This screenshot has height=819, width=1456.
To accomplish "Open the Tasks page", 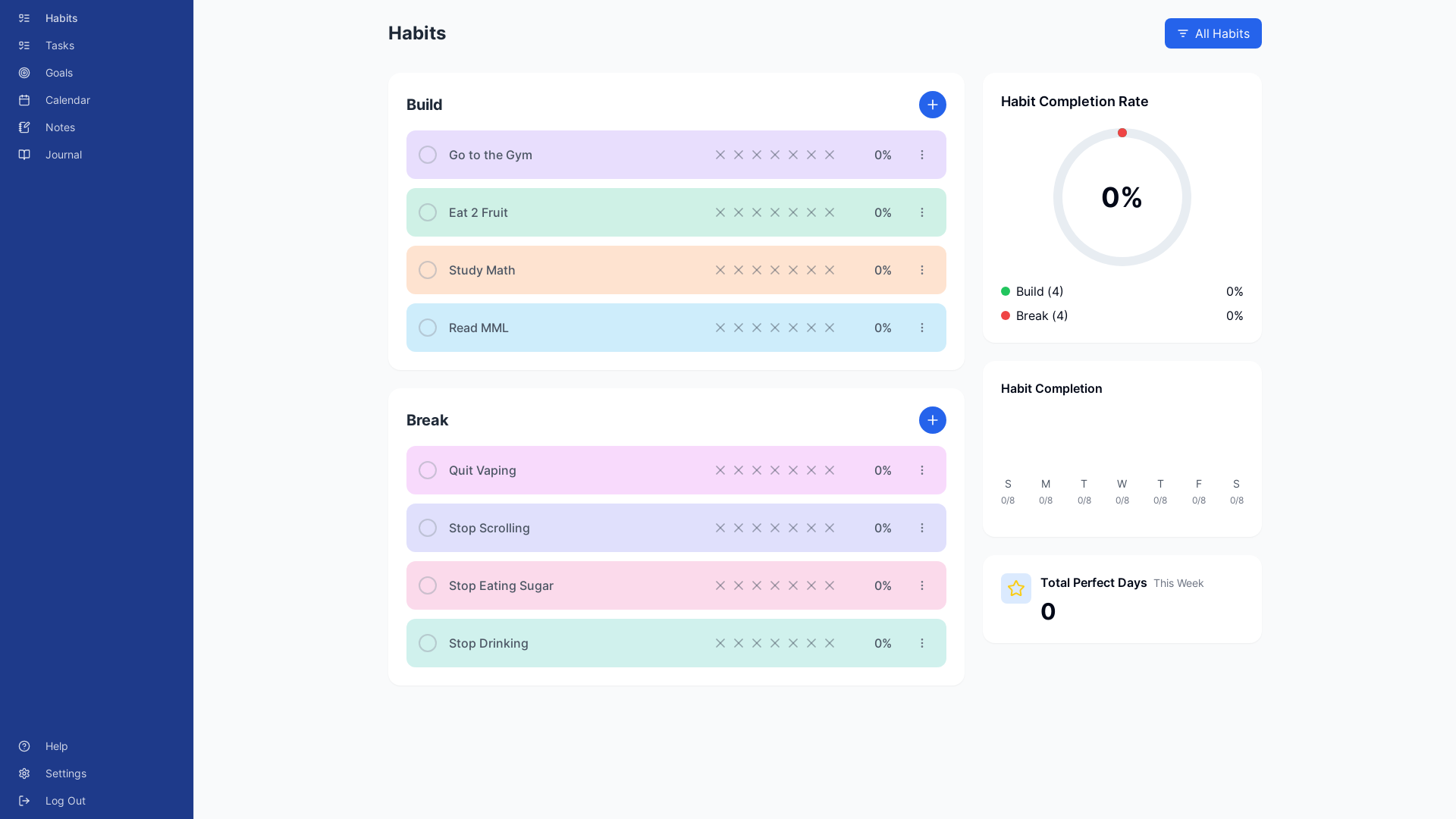I will coord(60,45).
